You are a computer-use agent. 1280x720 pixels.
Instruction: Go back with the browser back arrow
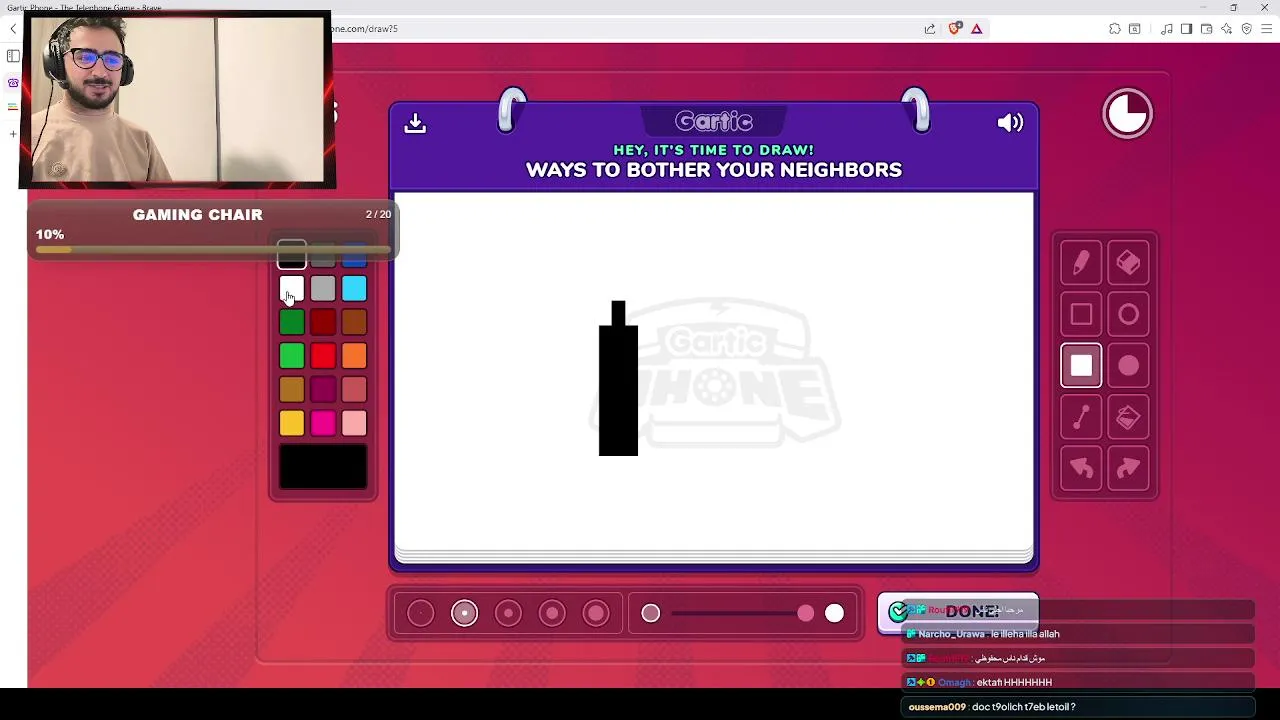coord(13,28)
